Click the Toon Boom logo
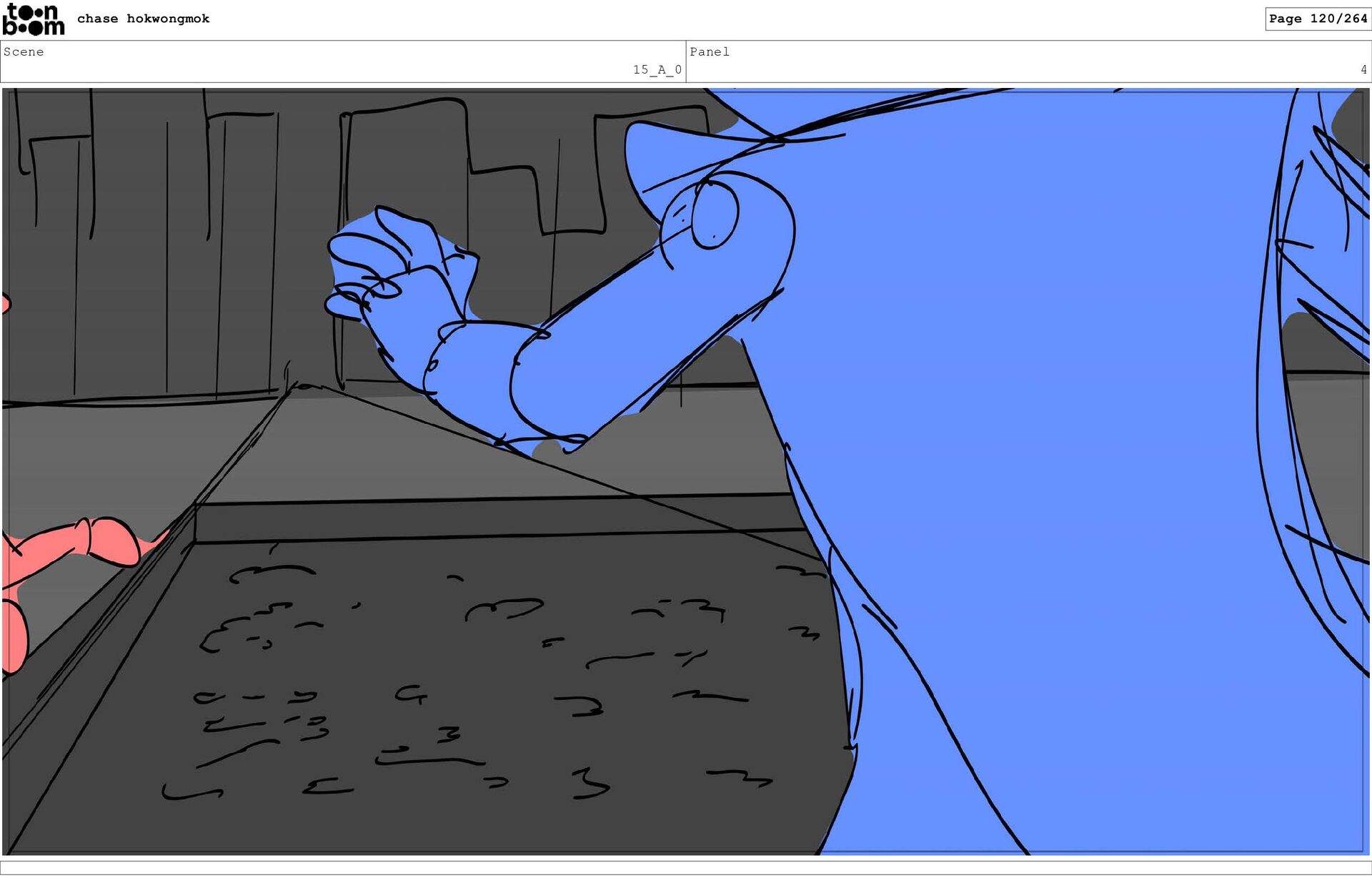The height and width of the screenshot is (888, 1372). click(33, 19)
